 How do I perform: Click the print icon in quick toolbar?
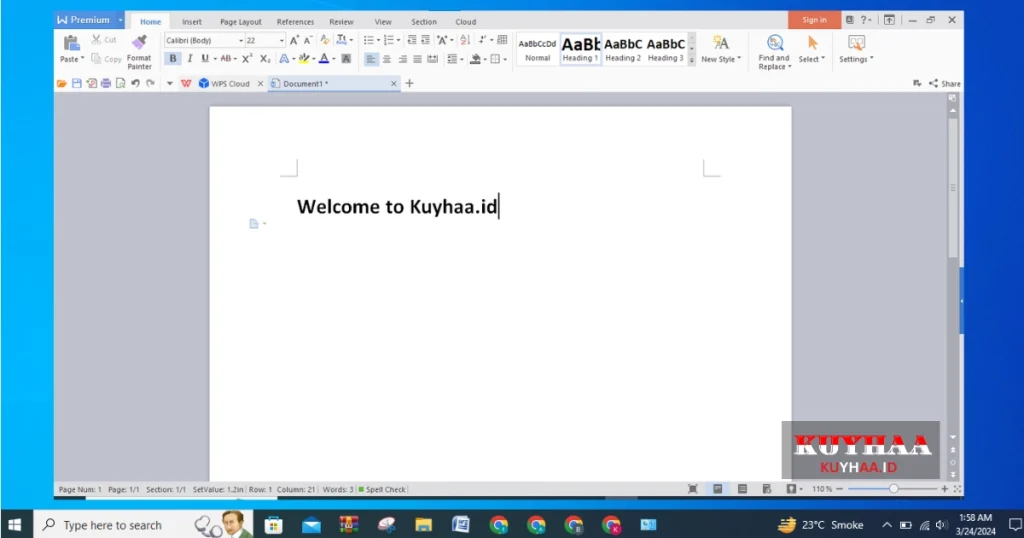pos(106,84)
